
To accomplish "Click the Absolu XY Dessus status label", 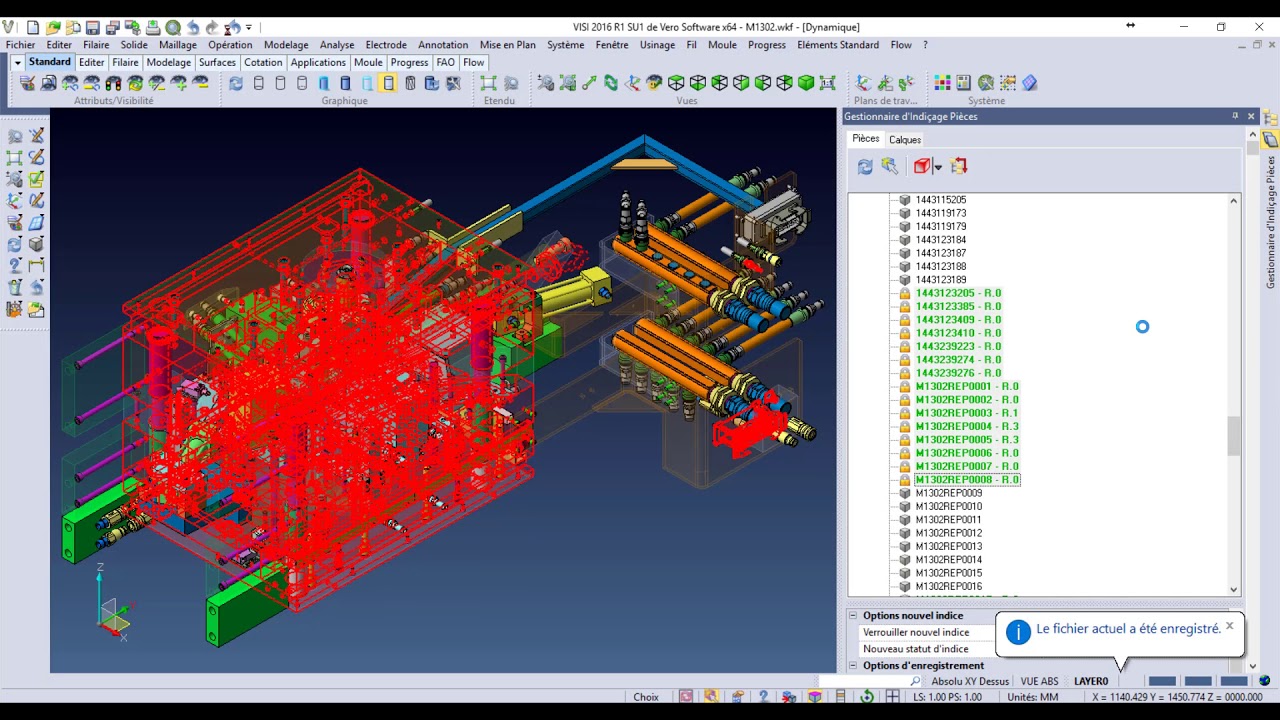I will pos(970,682).
